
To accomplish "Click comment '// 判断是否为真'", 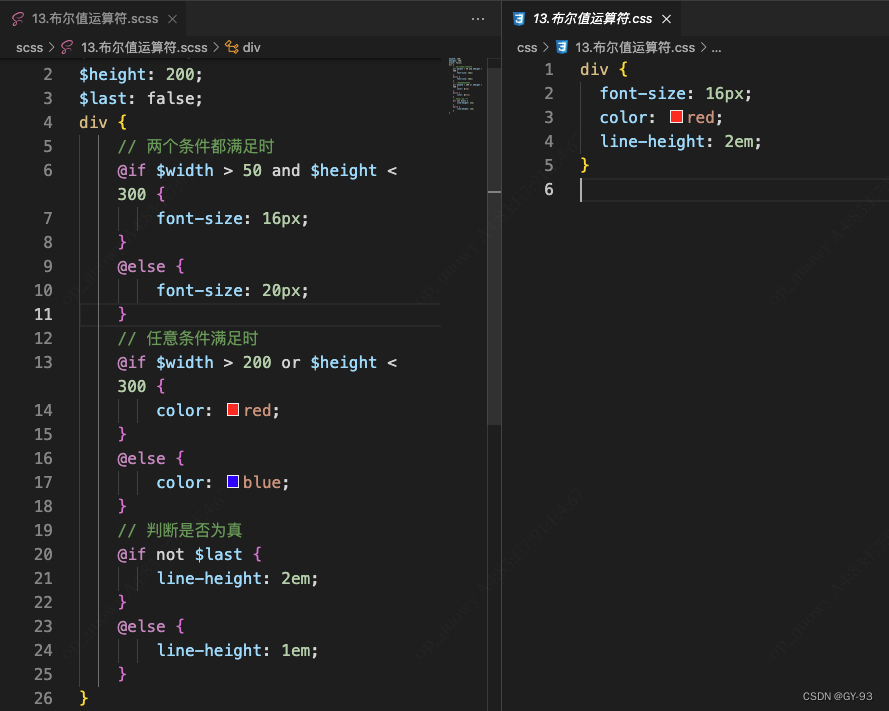I will click(x=180, y=530).
